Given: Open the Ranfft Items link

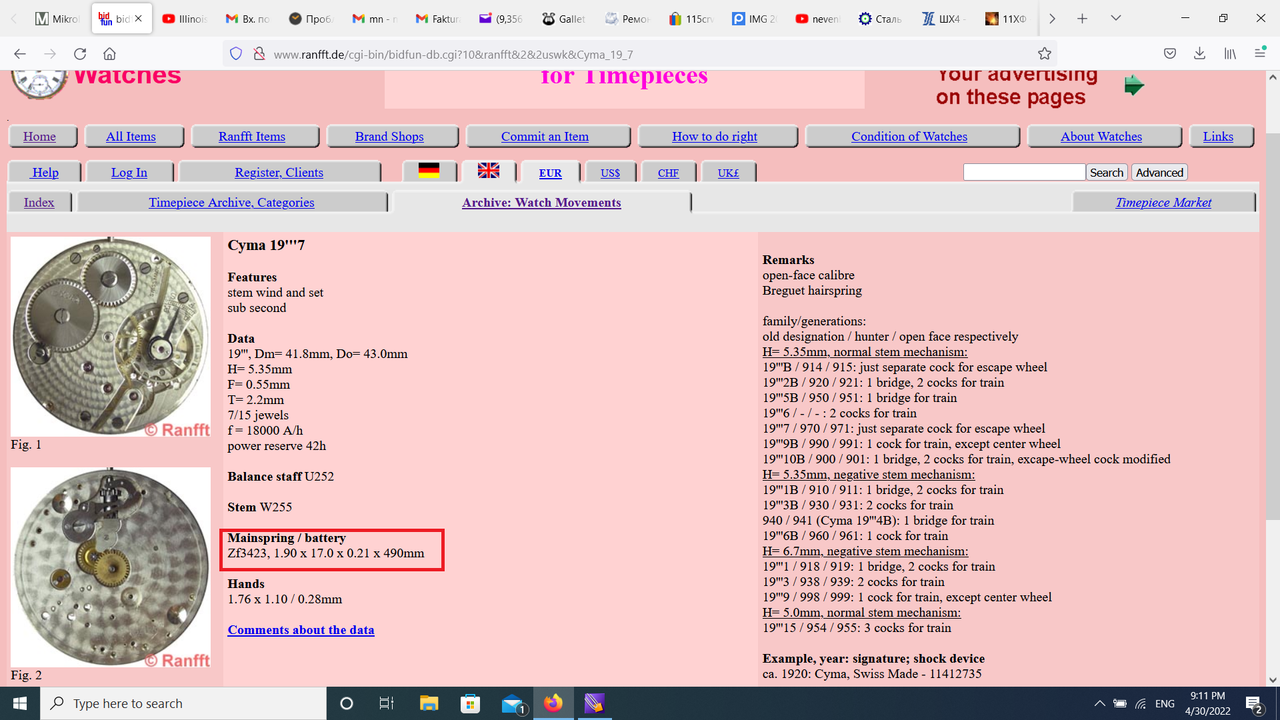Looking at the screenshot, I should 252,136.
